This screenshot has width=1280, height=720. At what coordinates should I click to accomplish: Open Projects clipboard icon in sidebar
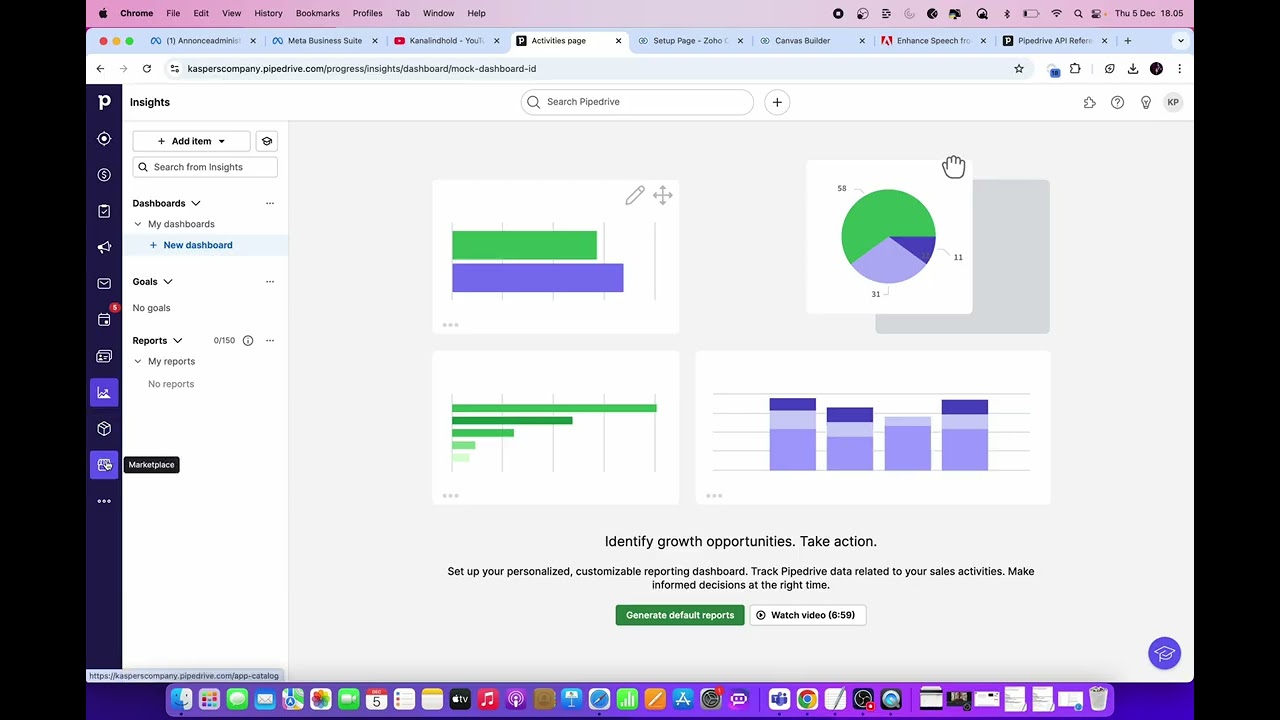tap(104, 211)
